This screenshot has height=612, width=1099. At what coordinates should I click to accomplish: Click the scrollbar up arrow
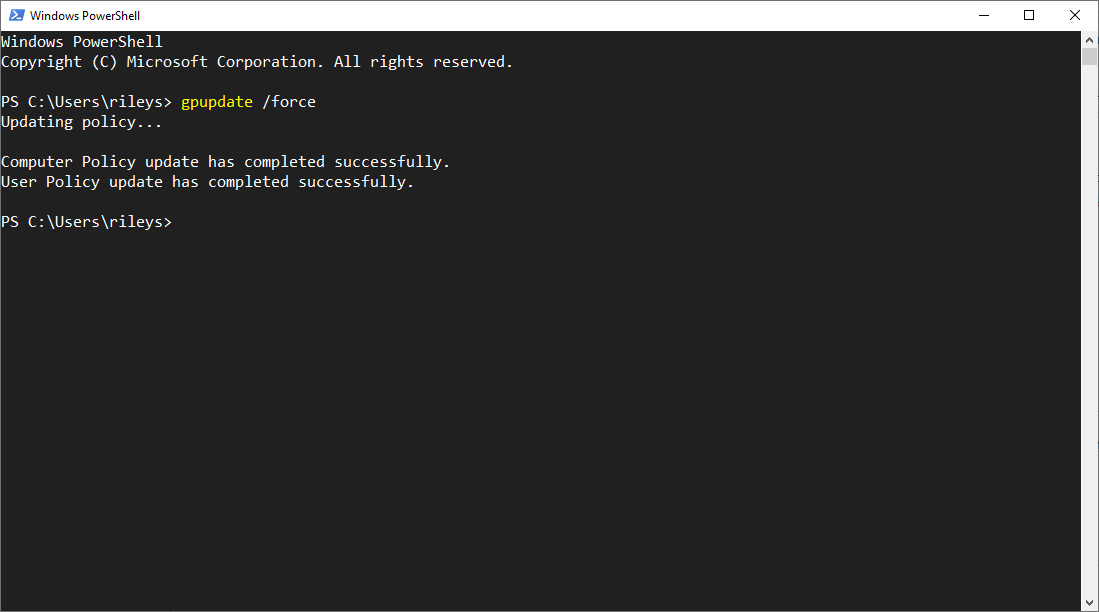pos(1090,38)
